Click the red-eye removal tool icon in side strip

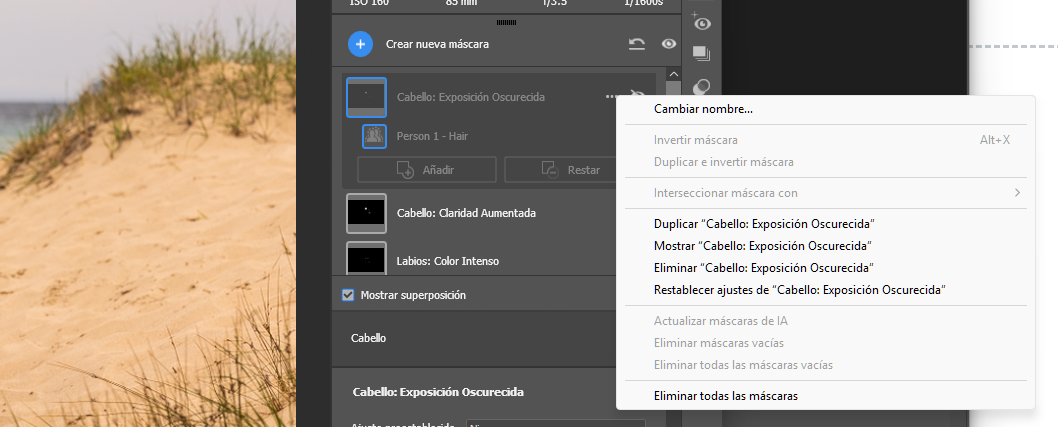click(701, 22)
